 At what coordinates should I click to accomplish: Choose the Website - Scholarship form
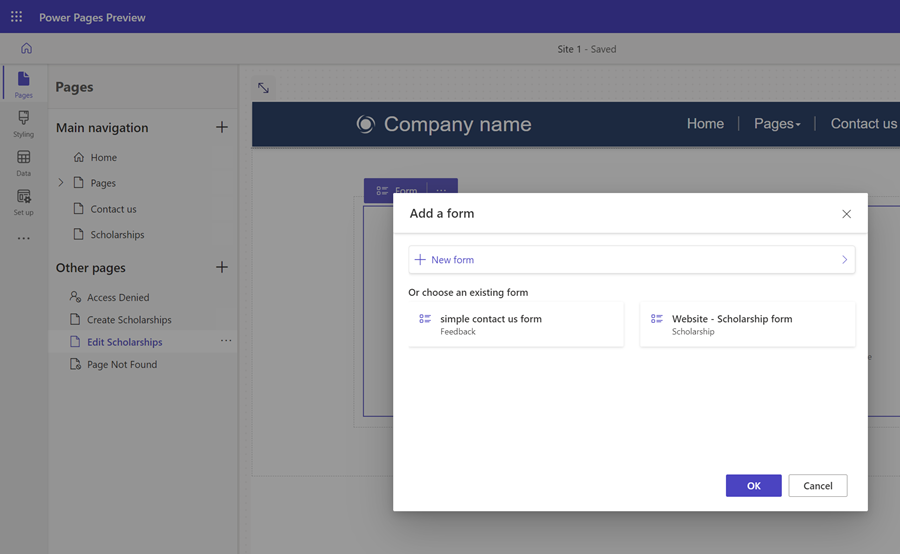747,325
